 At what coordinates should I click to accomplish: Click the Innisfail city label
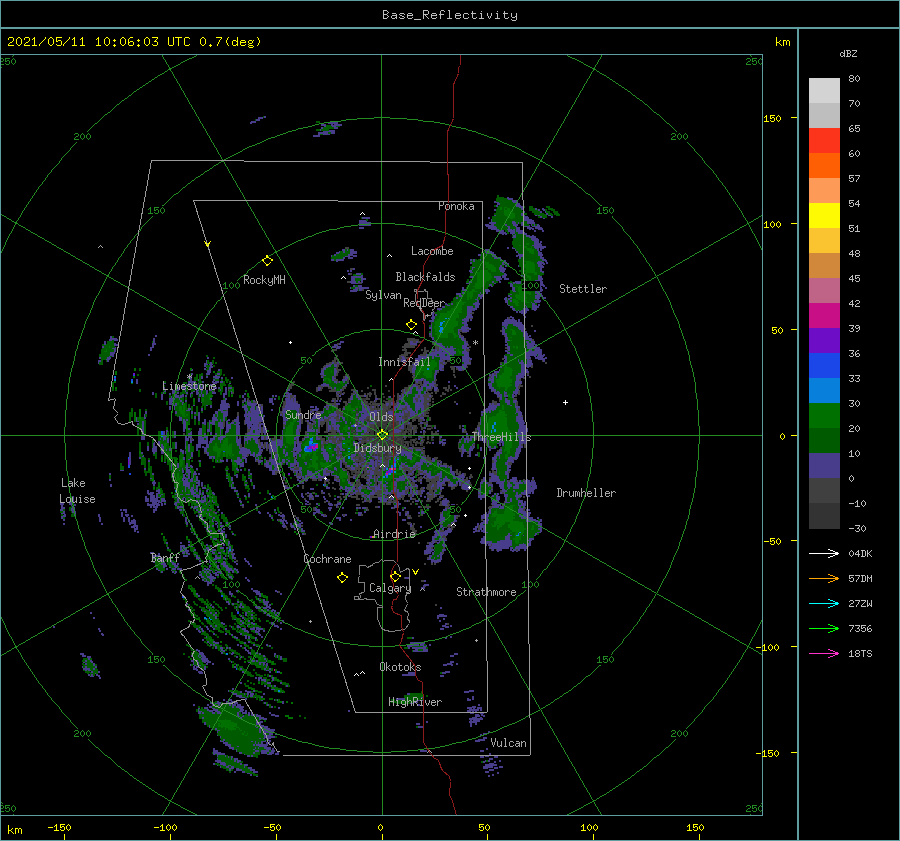coord(404,362)
